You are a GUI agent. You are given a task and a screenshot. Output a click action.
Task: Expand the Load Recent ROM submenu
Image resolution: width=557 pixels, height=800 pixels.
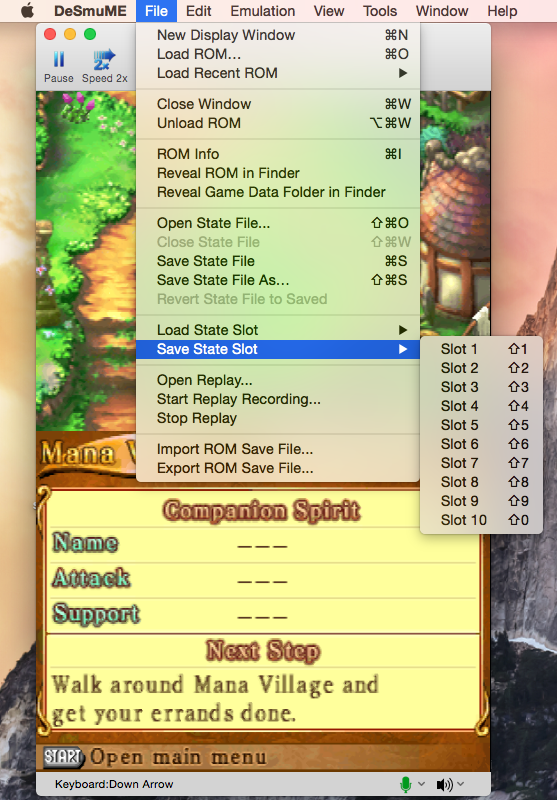(278, 73)
